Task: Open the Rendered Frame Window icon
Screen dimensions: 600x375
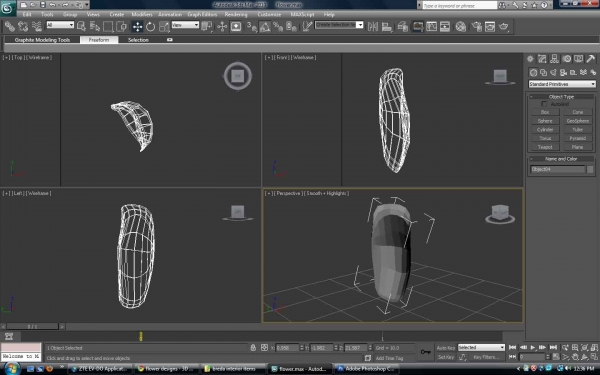Action: coord(490,26)
